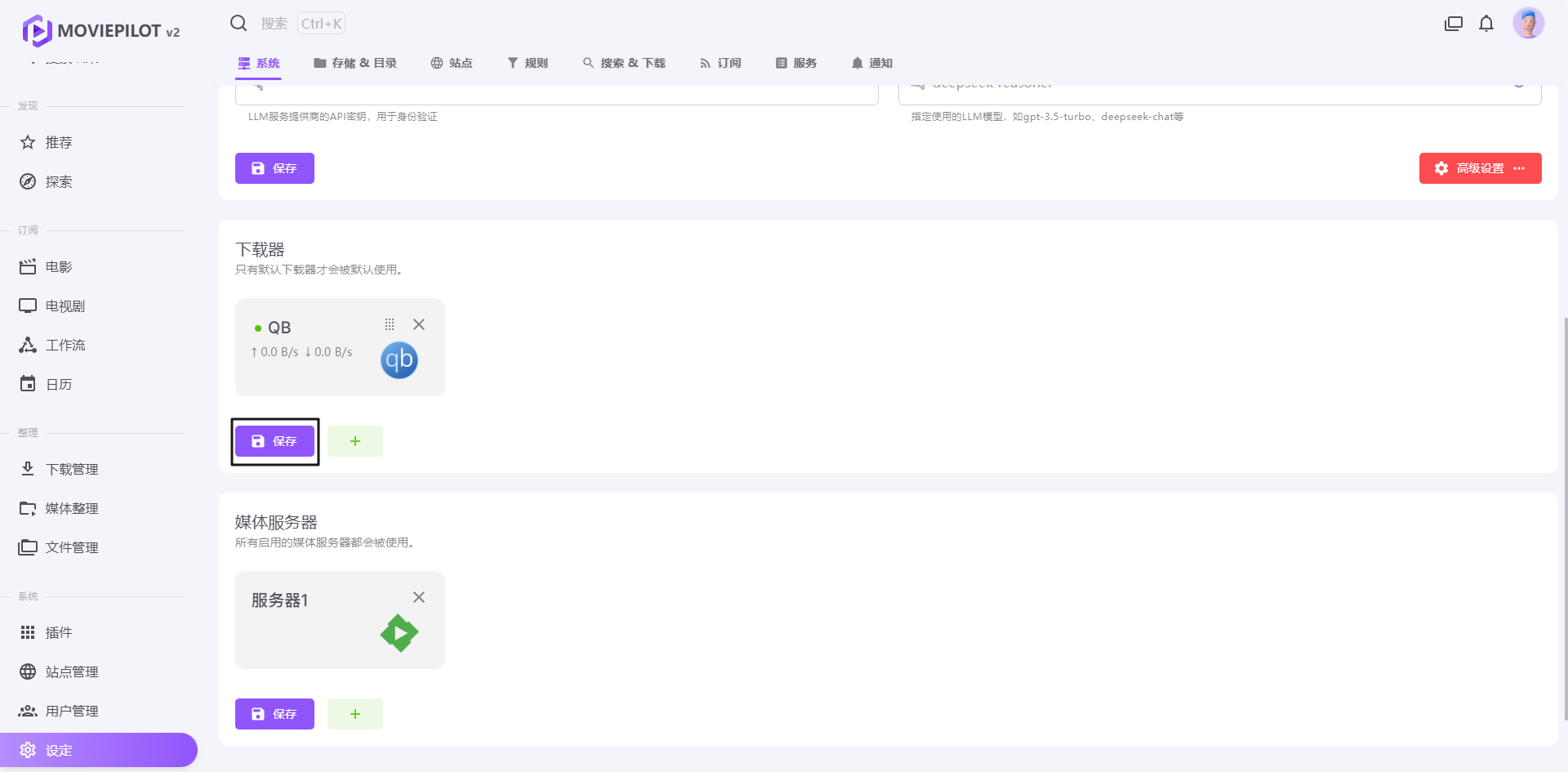
Task: Click the qBittorrent logo on QB card
Action: [x=399, y=360]
